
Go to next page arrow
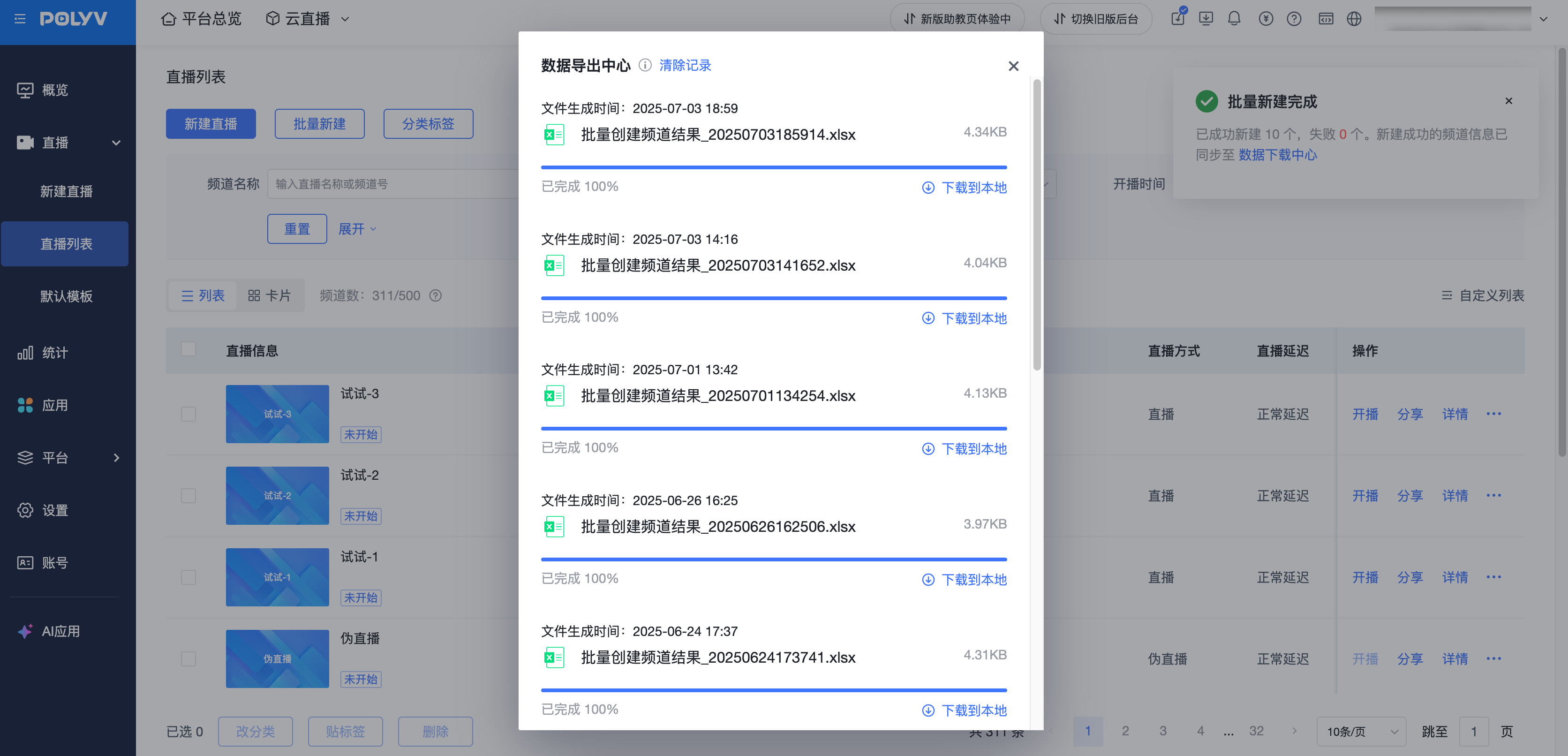pos(1295,731)
